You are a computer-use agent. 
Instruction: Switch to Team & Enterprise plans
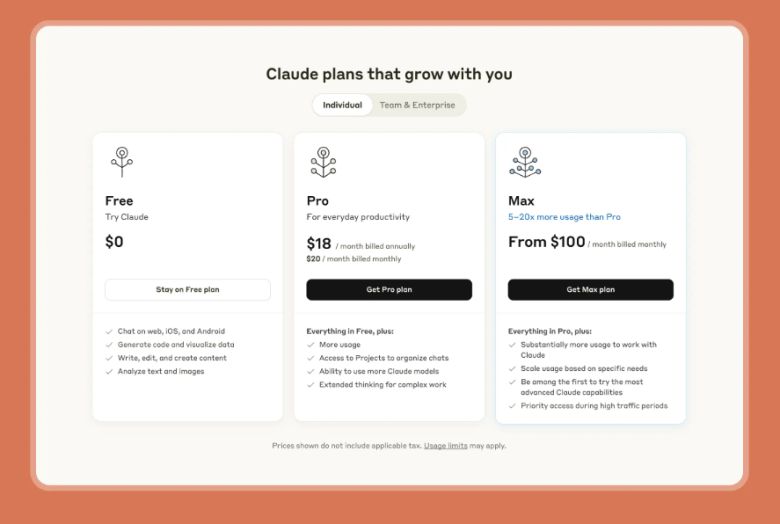[x=417, y=105]
